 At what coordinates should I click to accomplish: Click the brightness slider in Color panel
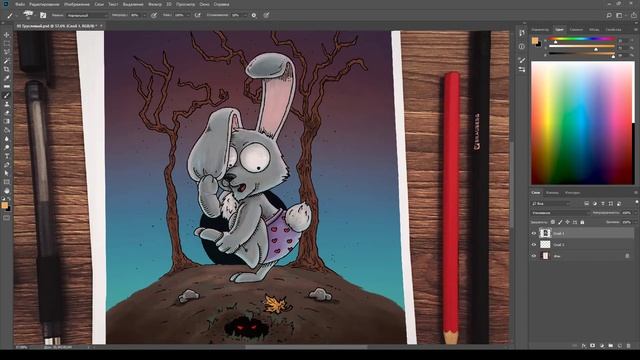click(x=582, y=53)
